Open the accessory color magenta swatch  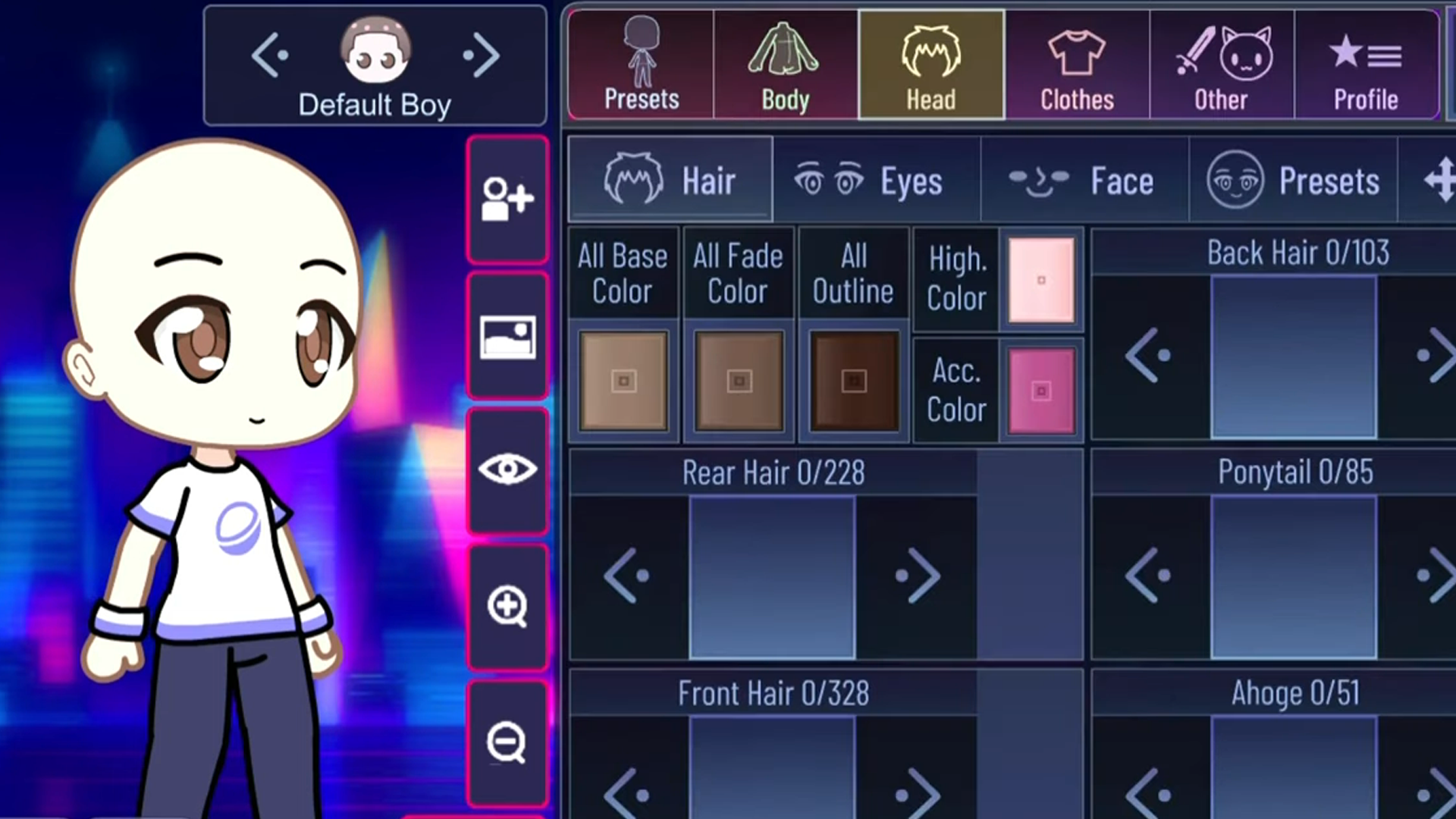[1042, 391]
